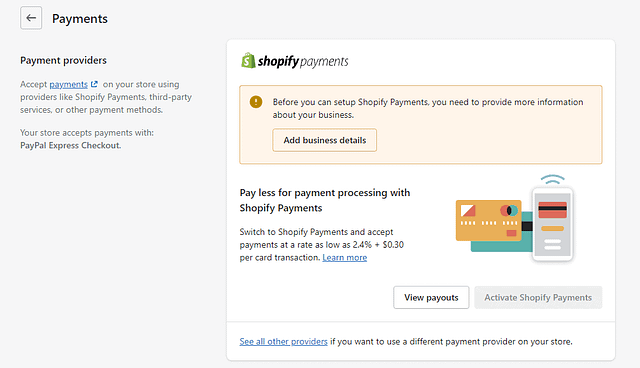Click the PayPal Express Checkout text
This screenshot has width=640, height=368.
point(71,146)
